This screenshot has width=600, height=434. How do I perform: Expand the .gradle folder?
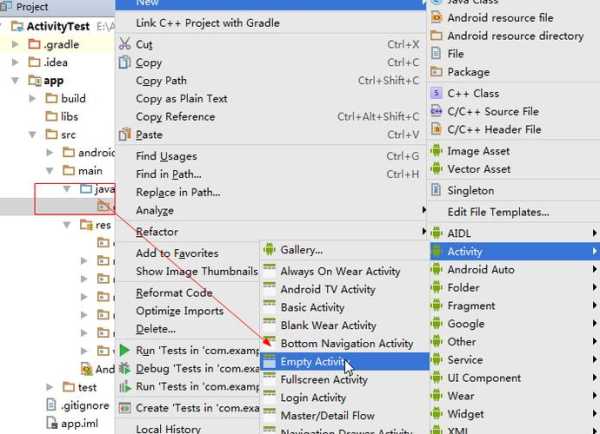[x=15, y=44]
